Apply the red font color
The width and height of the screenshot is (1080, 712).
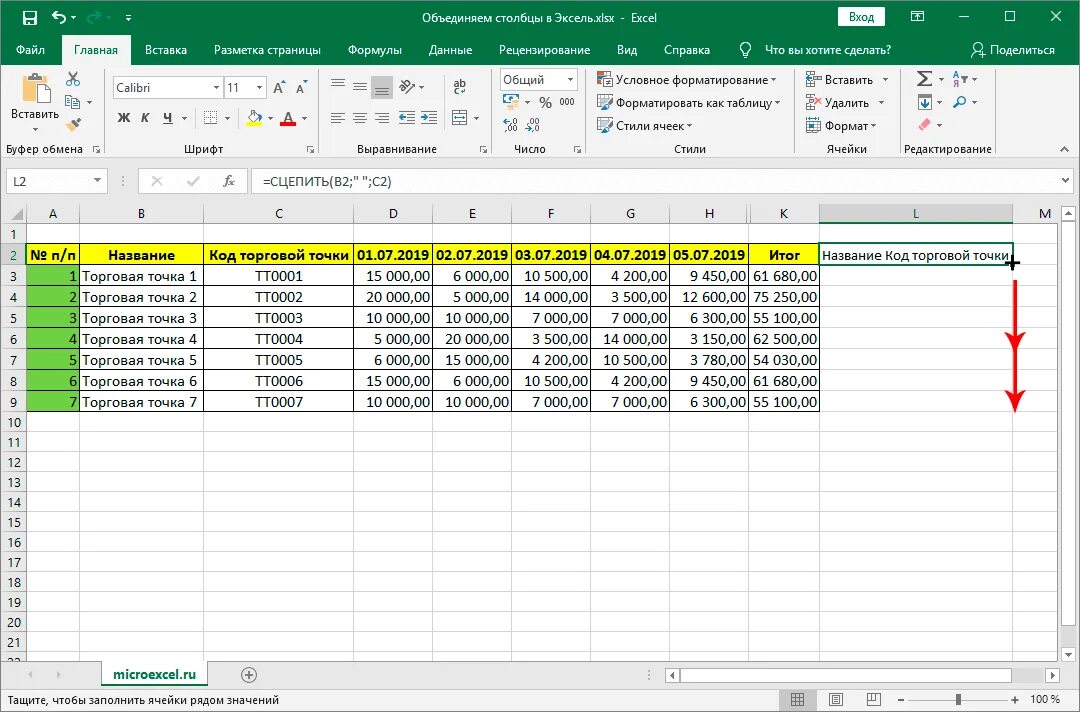[289, 118]
